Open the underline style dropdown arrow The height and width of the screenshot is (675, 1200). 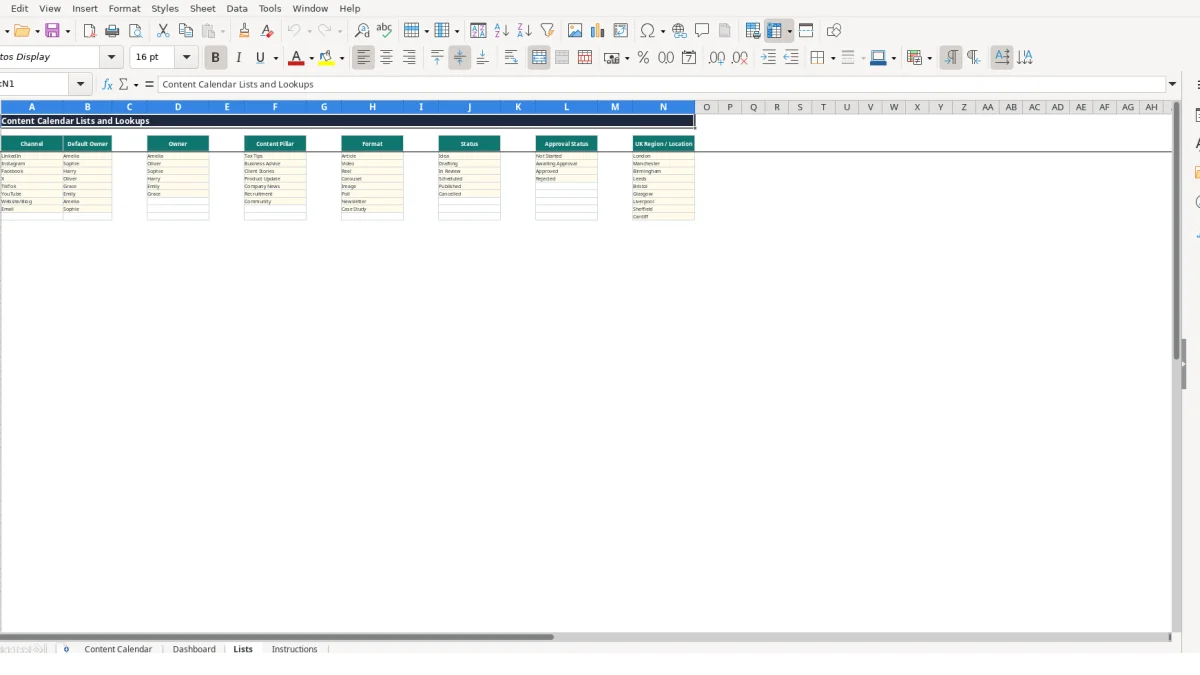275,58
